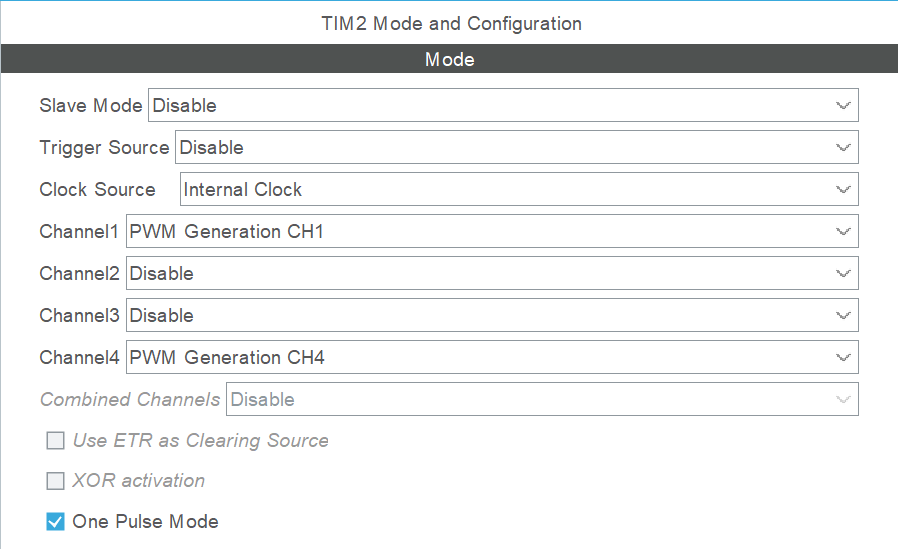Screen dimensions: 898x549
Task: Open Channel4 PWM Generation CH4 dropdown
Action: point(492,357)
